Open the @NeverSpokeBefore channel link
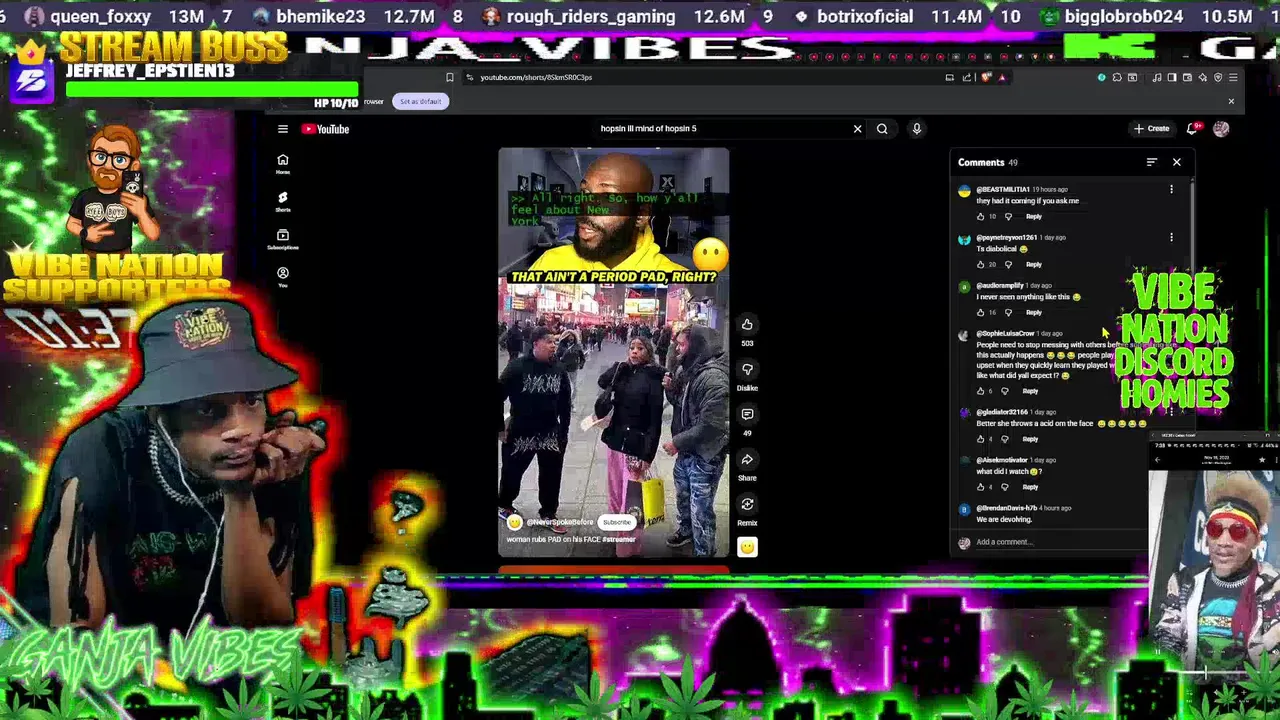1280x720 pixels. pyautogui.click(x=559, y=522)
